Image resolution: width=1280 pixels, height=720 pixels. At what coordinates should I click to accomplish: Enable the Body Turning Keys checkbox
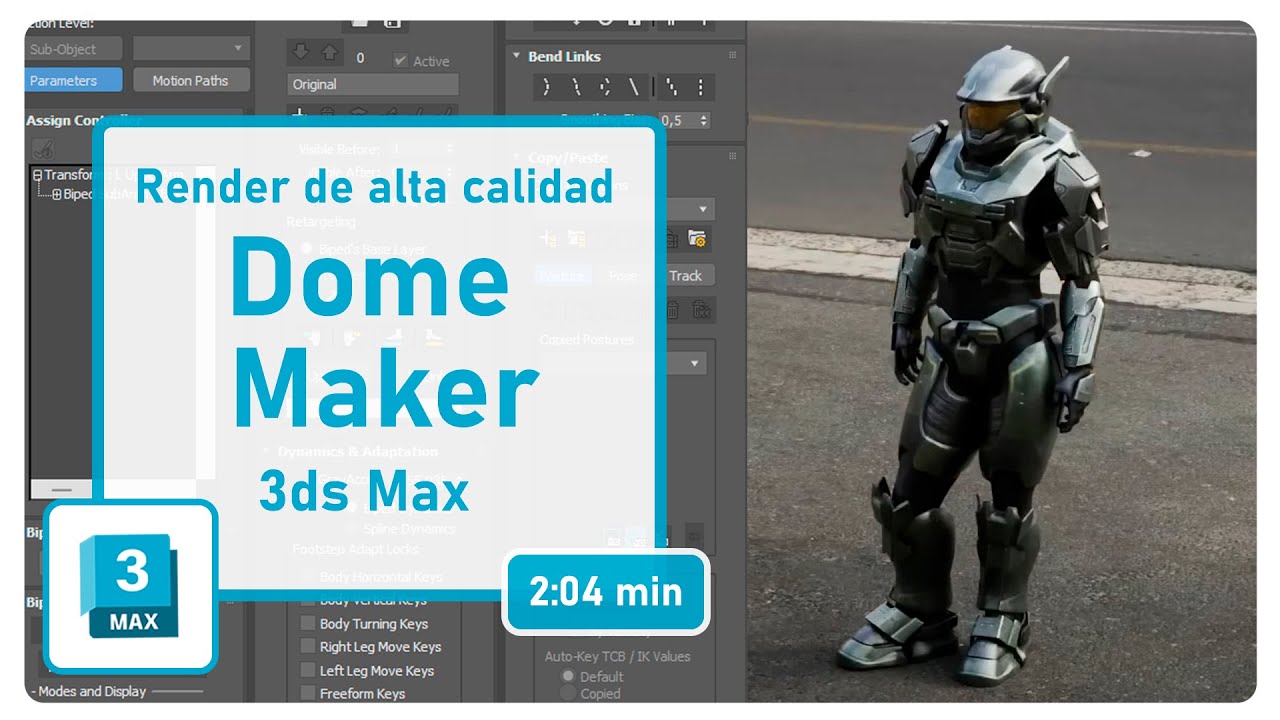[308, 623]
